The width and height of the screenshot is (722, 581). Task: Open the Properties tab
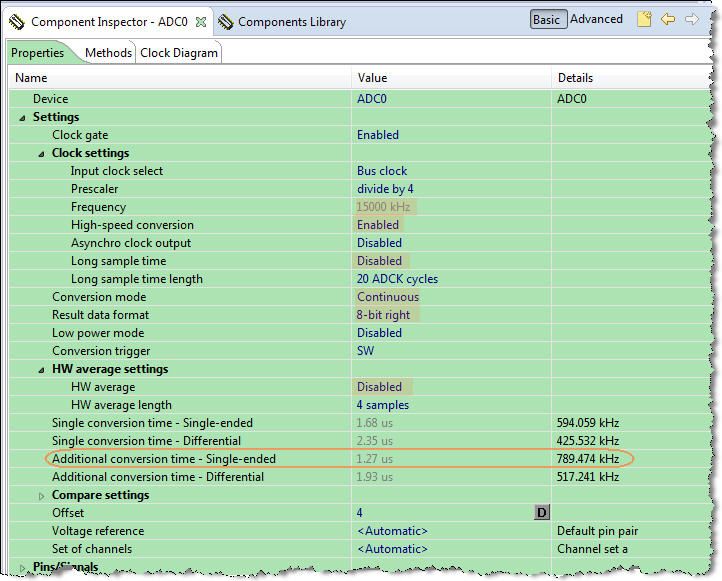(x=38, y=53)
